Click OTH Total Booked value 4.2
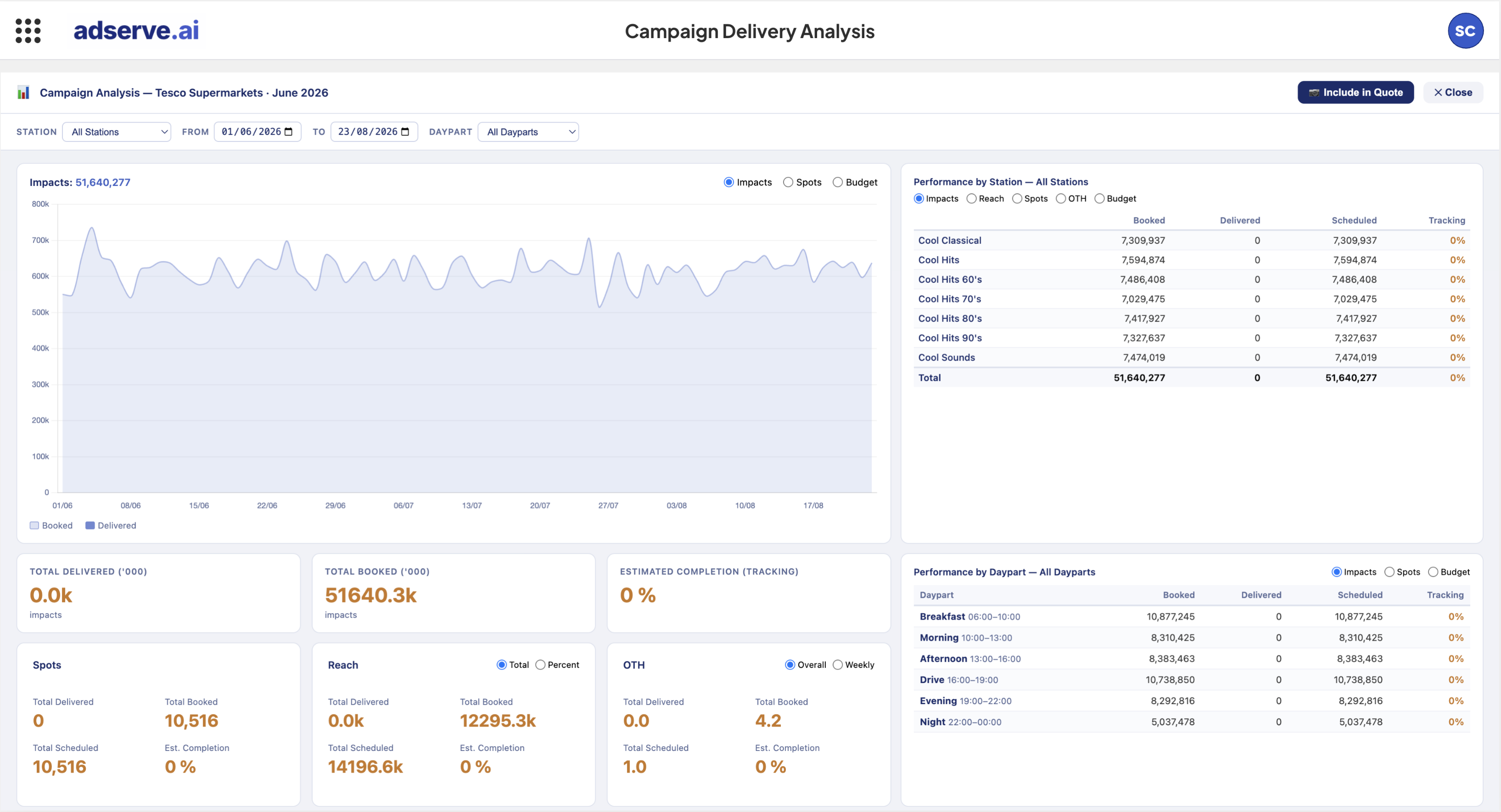Image resolution: width=1501 pixels, height=812 pixels. pos(768,721)
